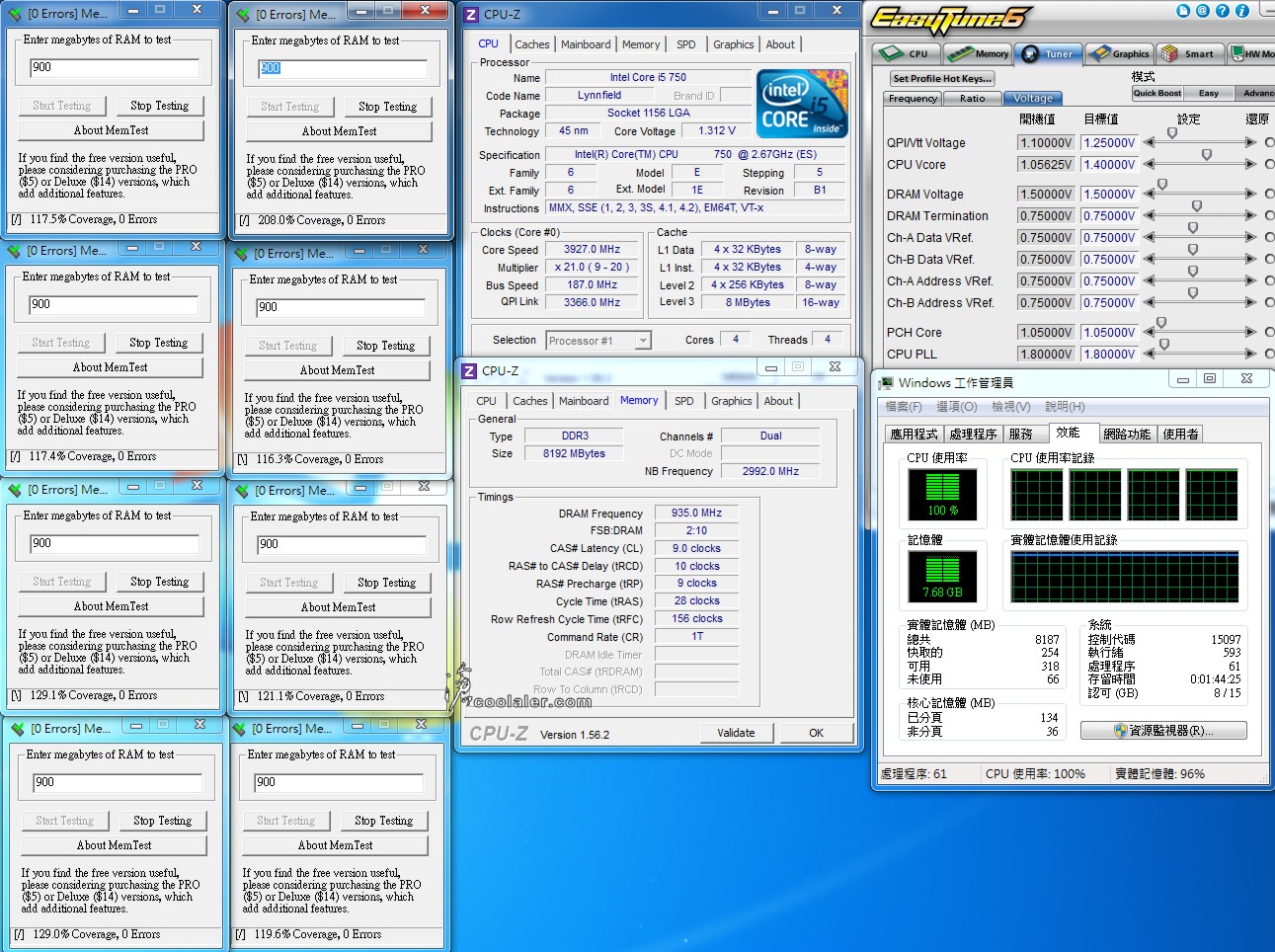Click the right arrow of the CPU PLL slider
The image size is (1275, 952).
point(1250,355)
